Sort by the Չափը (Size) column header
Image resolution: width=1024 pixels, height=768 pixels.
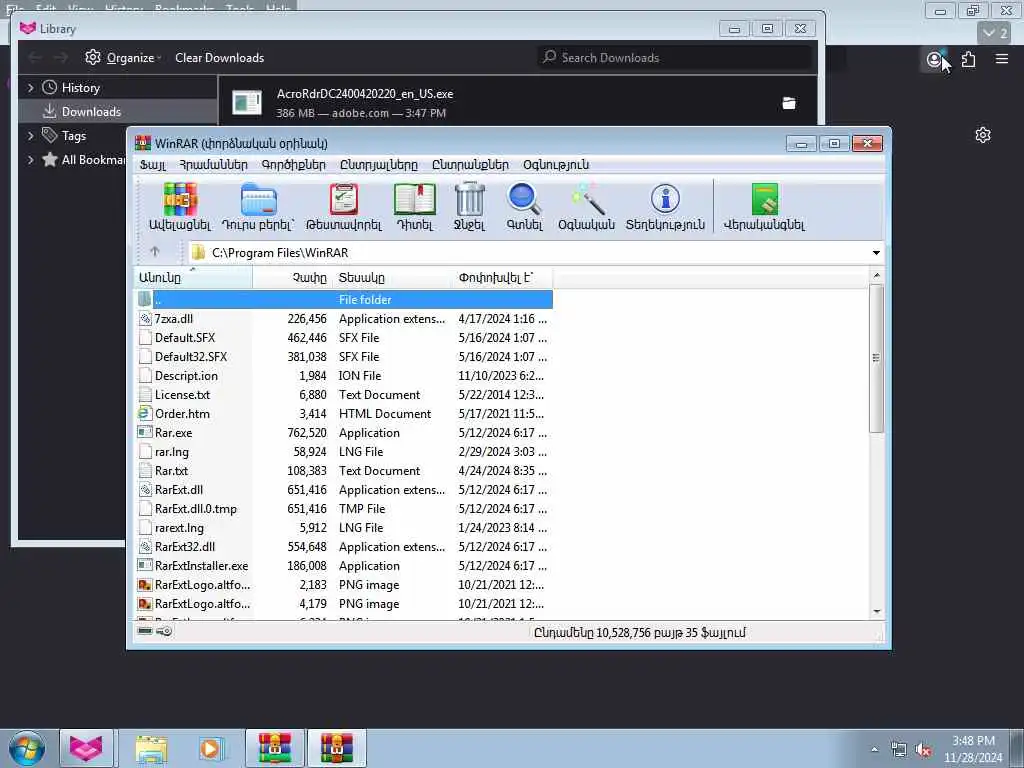pos(293,278)
